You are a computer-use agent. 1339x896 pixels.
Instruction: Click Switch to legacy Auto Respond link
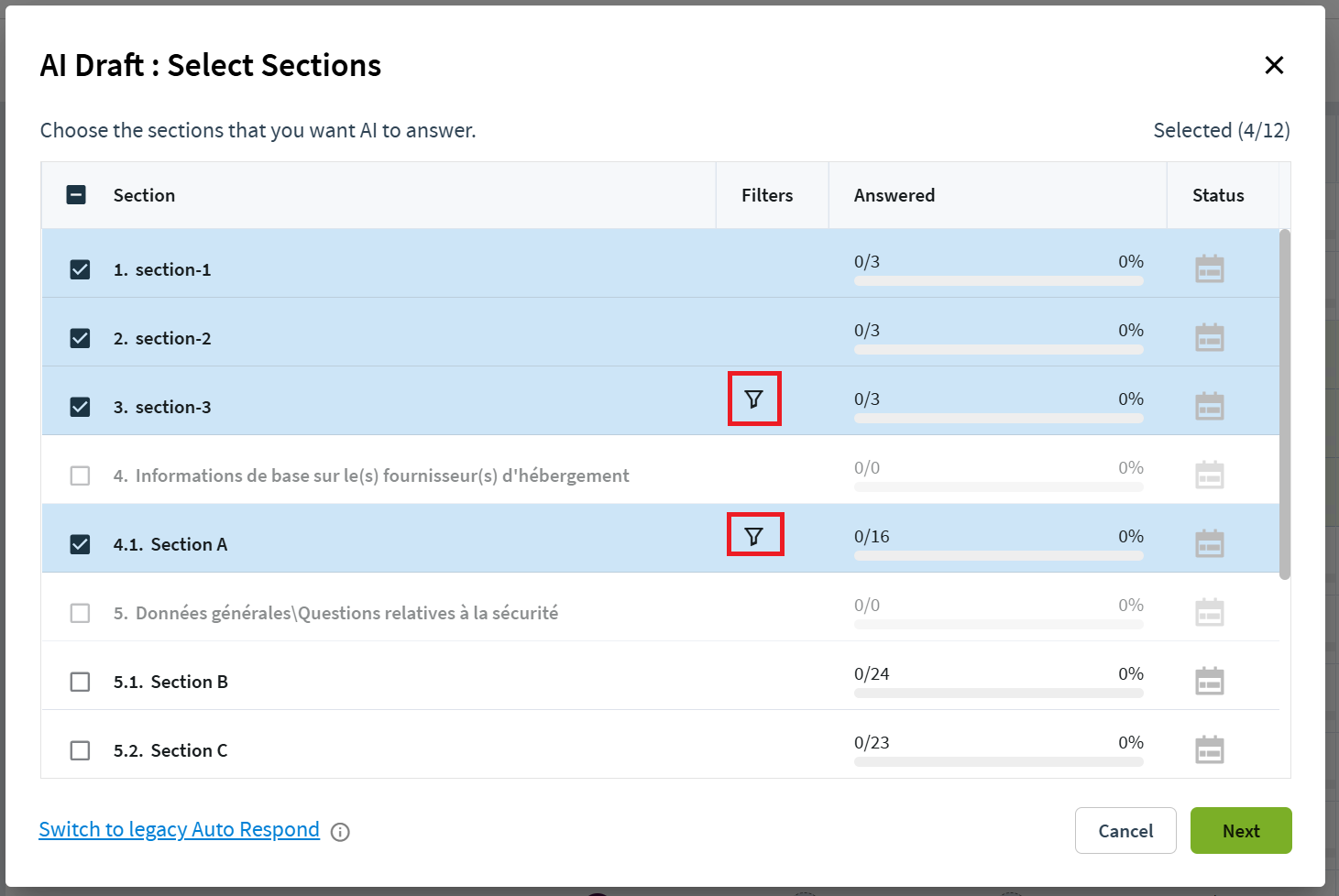[179, 830]
